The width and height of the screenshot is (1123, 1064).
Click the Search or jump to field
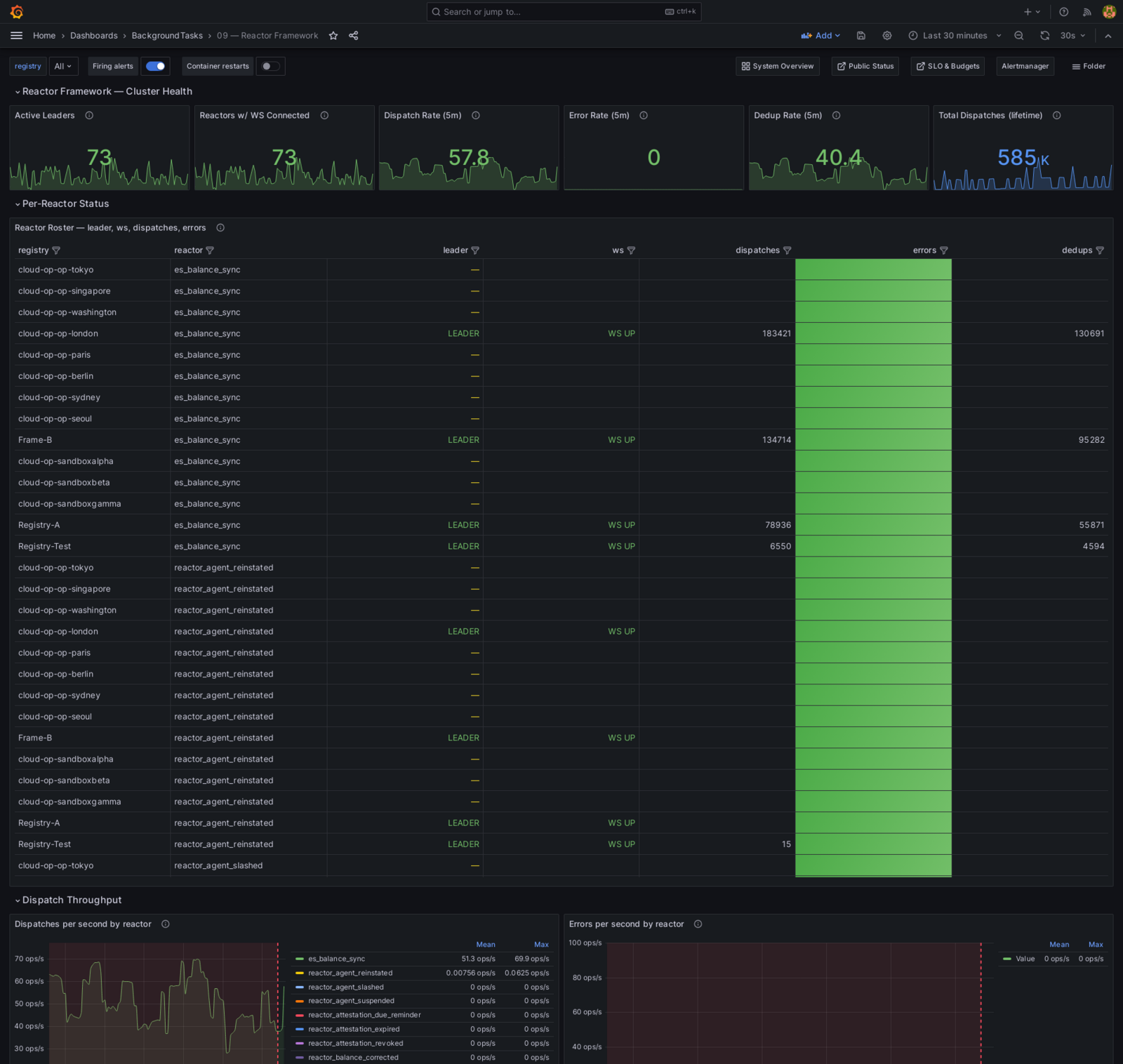[x=564, y=12]
